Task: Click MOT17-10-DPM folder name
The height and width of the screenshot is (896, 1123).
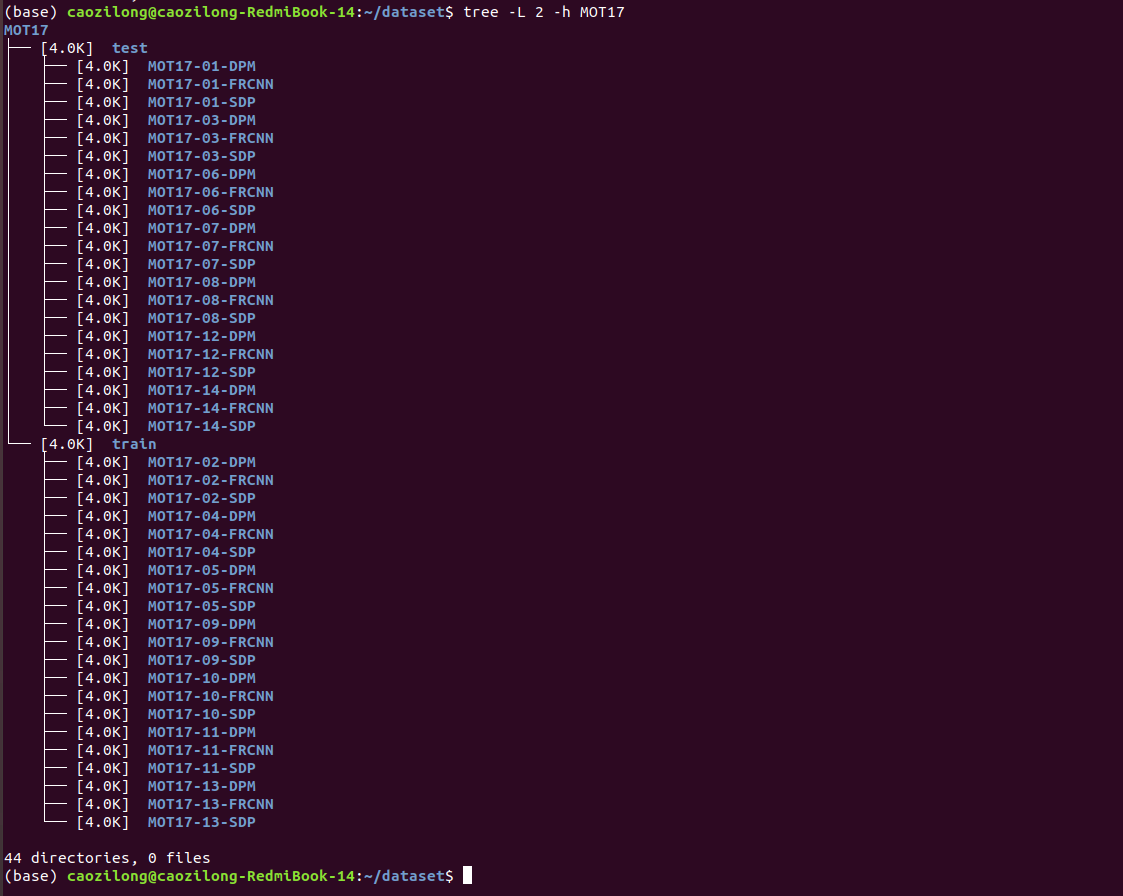Action: (201, 678)
